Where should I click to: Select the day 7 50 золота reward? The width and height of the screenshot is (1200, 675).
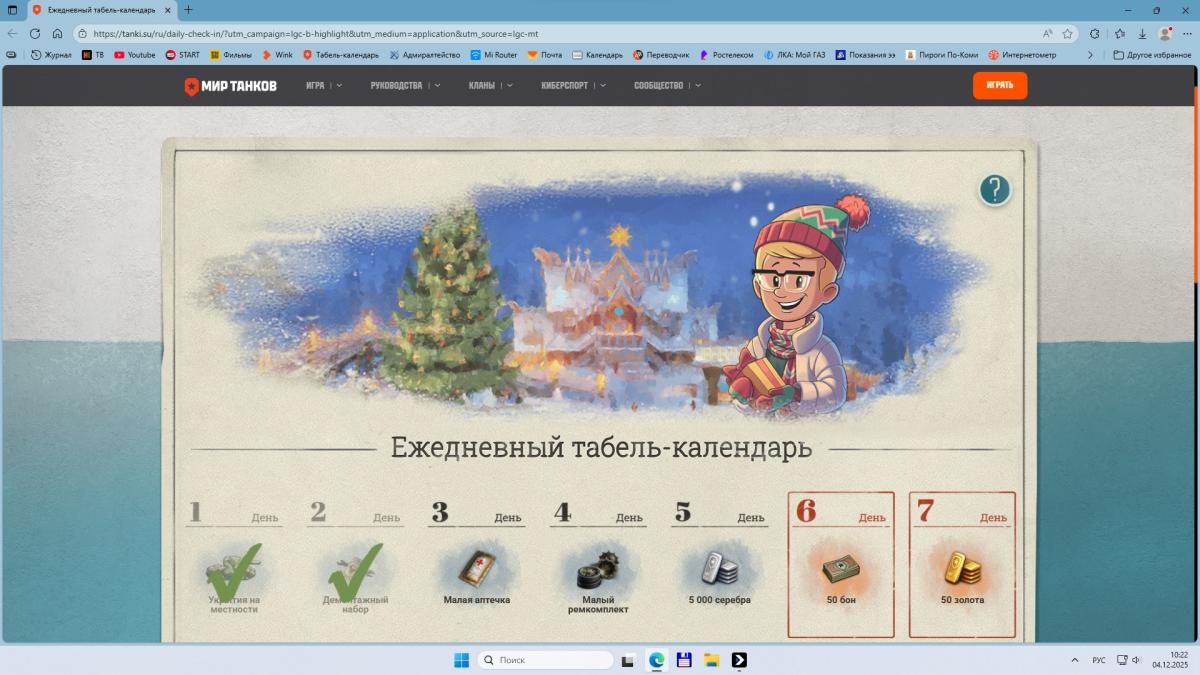(962, 565)
